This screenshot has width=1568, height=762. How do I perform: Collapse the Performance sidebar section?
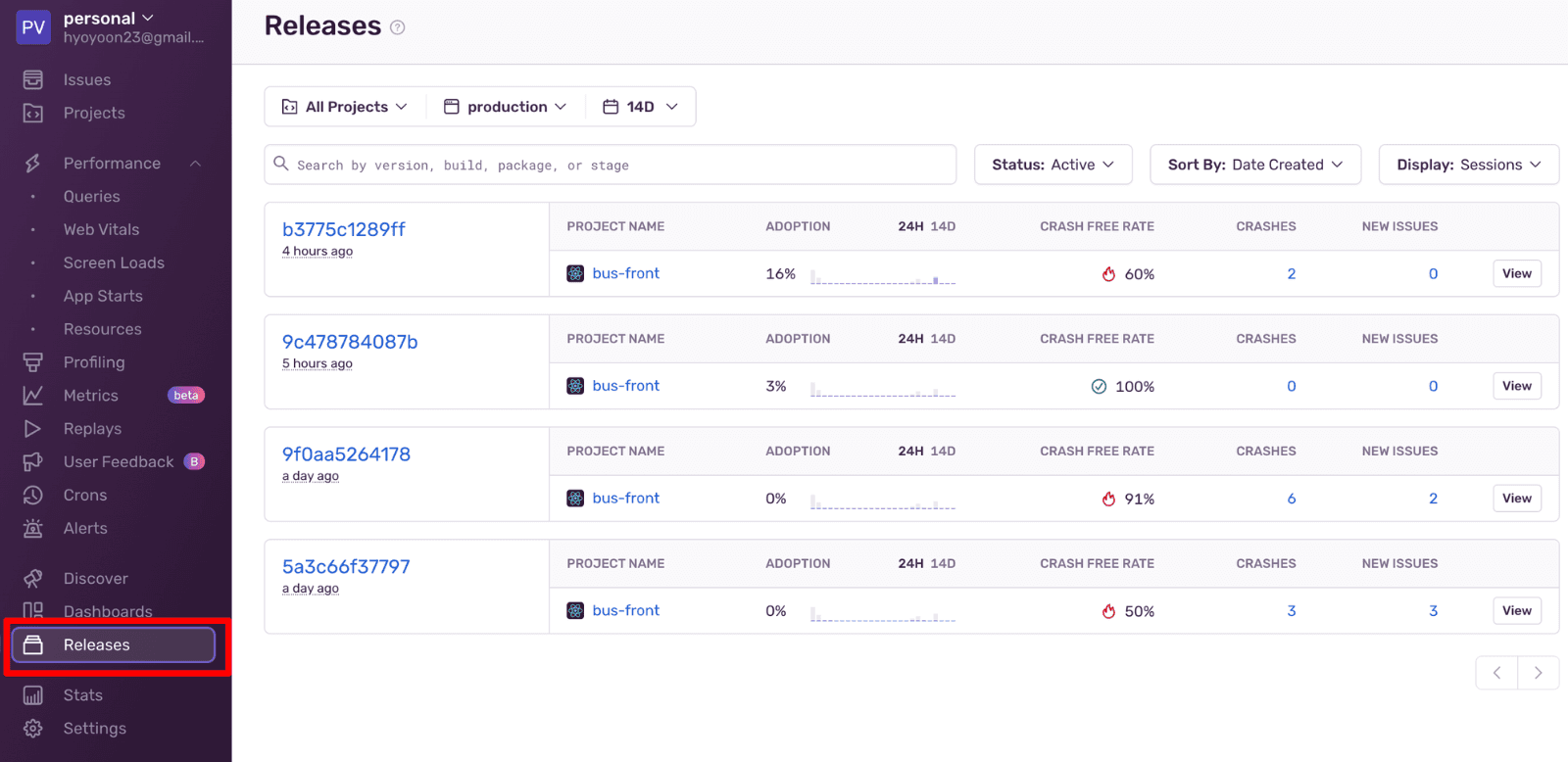(x=195, y=164)
